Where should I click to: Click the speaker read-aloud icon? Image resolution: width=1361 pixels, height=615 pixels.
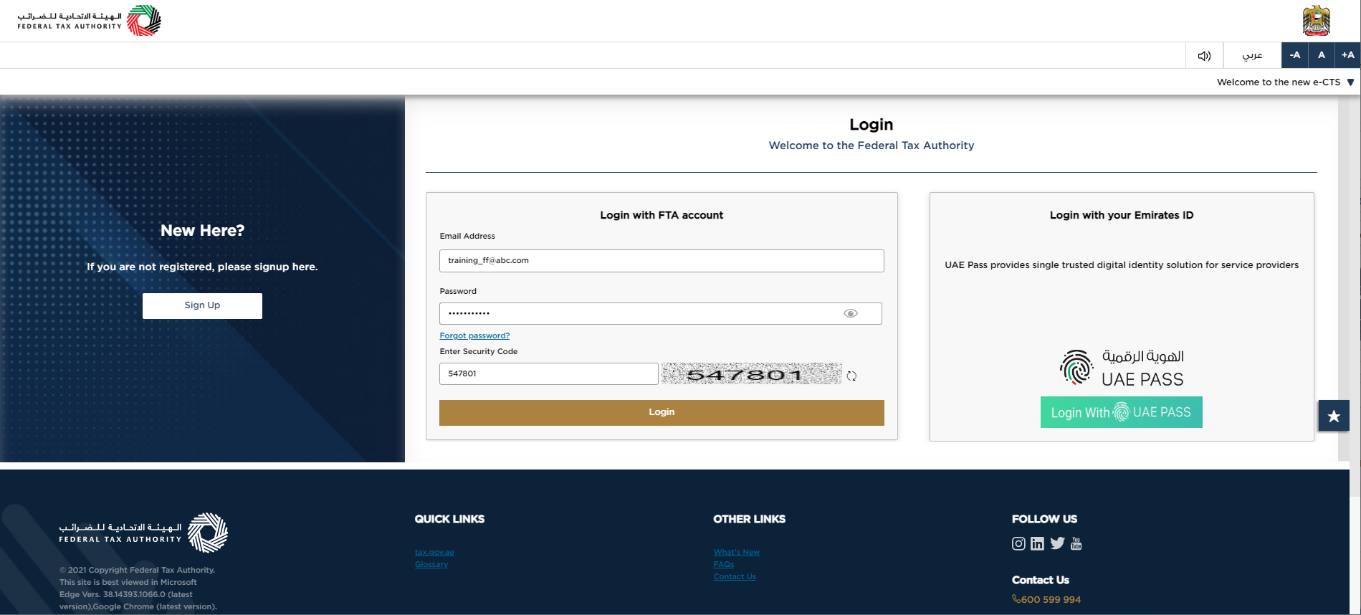click(1204, 55)
